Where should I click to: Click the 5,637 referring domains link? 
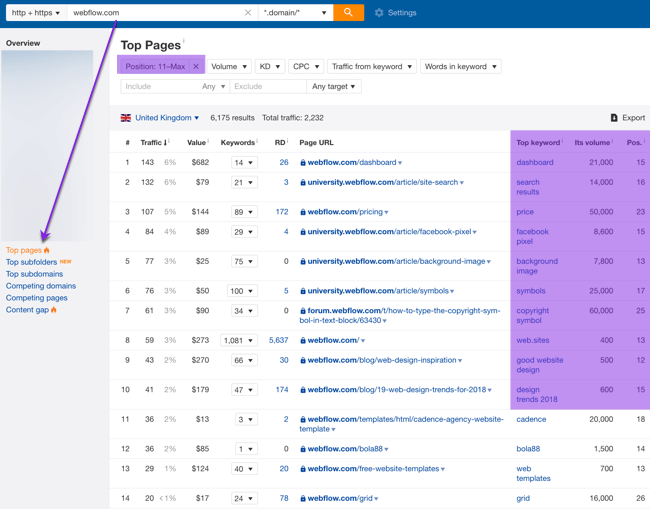278,340
